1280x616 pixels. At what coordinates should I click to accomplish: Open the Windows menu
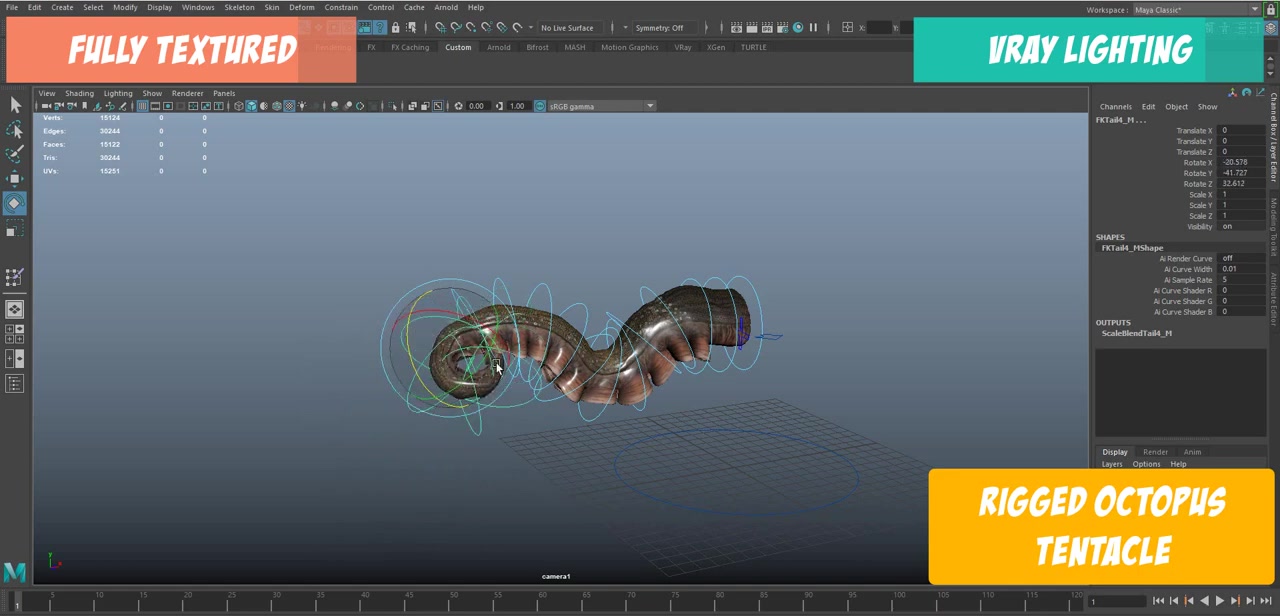click(198, 7)
